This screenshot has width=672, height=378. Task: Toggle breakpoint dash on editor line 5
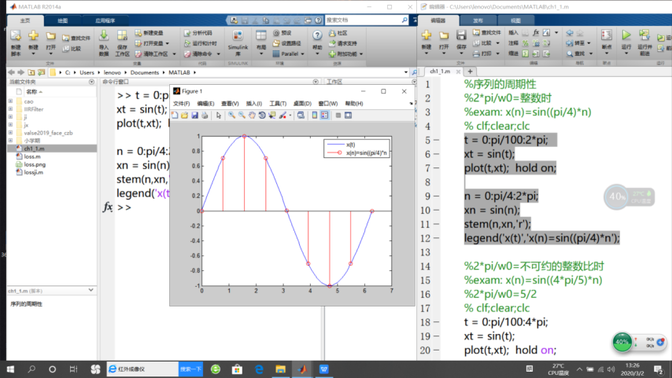point(436,140)
